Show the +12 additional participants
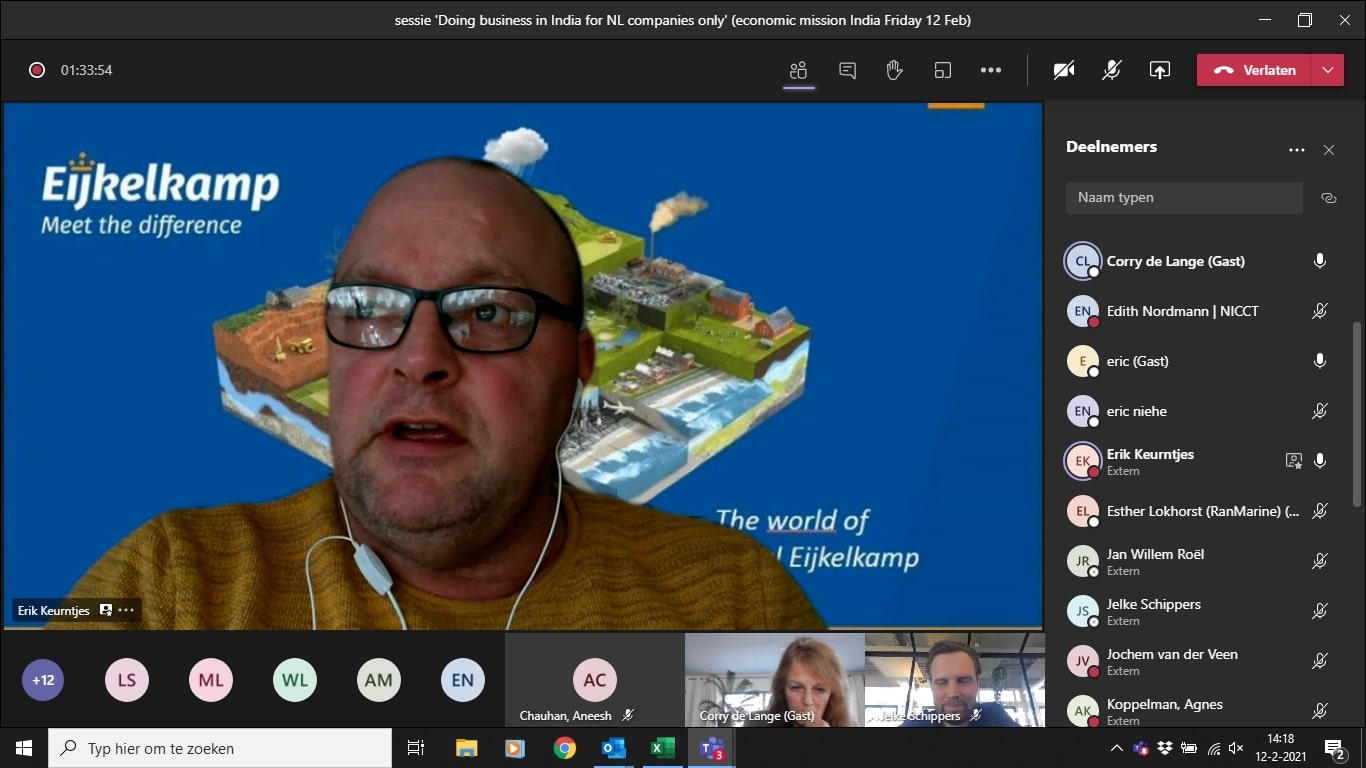1366x768 pixels. coord(43,680)
